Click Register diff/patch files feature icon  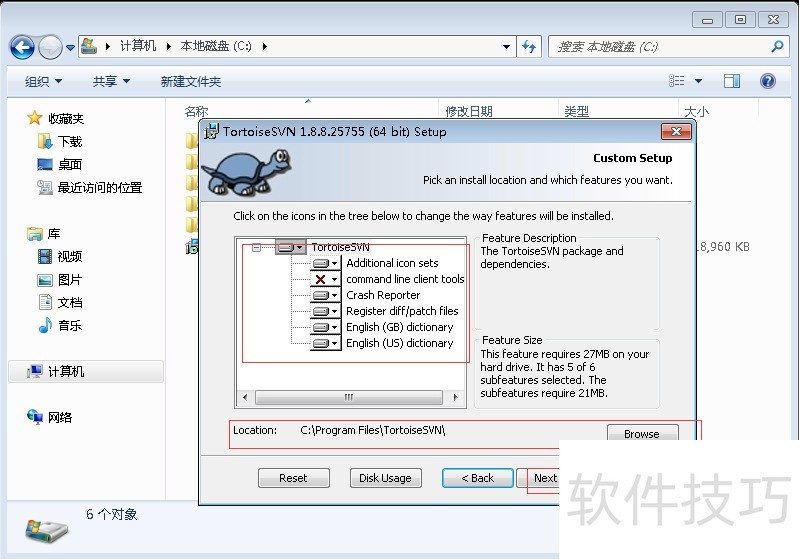[326, 311]
